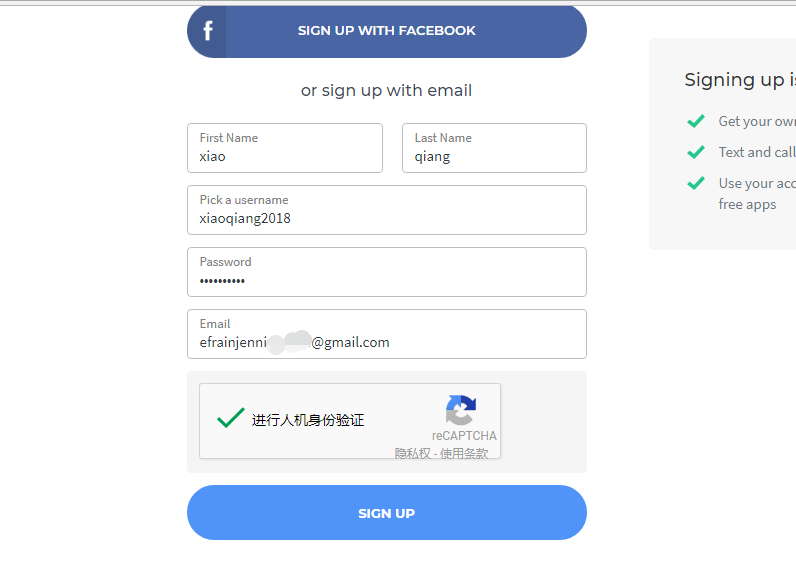The height and width of the screenshot is (583, 796).
Task: Click the reCAPTCHA circular arrows logo
Action: click(x=461, y=410)
